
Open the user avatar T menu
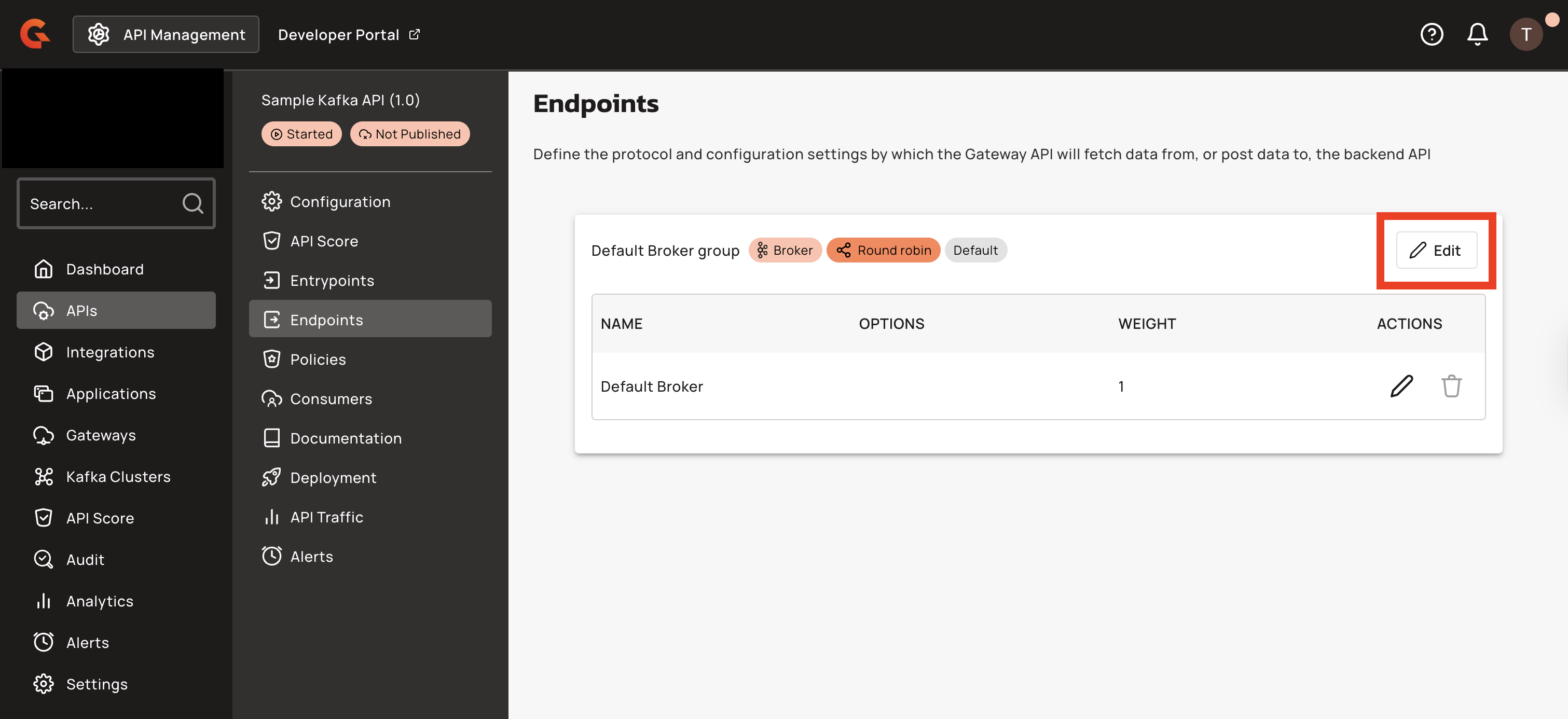coord(1525,35)
